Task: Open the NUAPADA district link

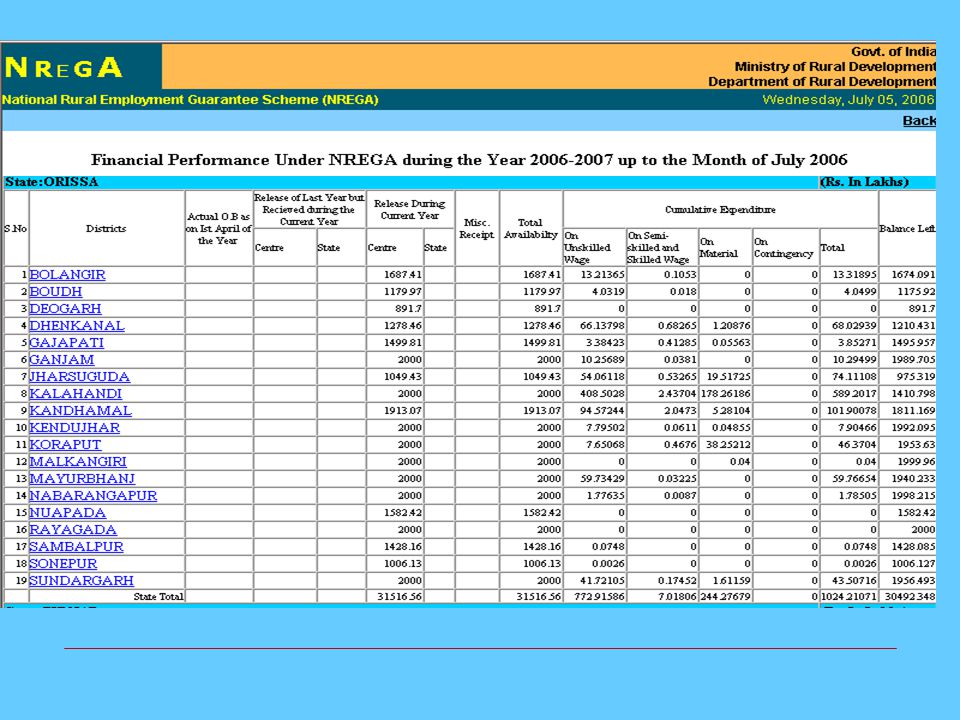Action: click(68, 512)
